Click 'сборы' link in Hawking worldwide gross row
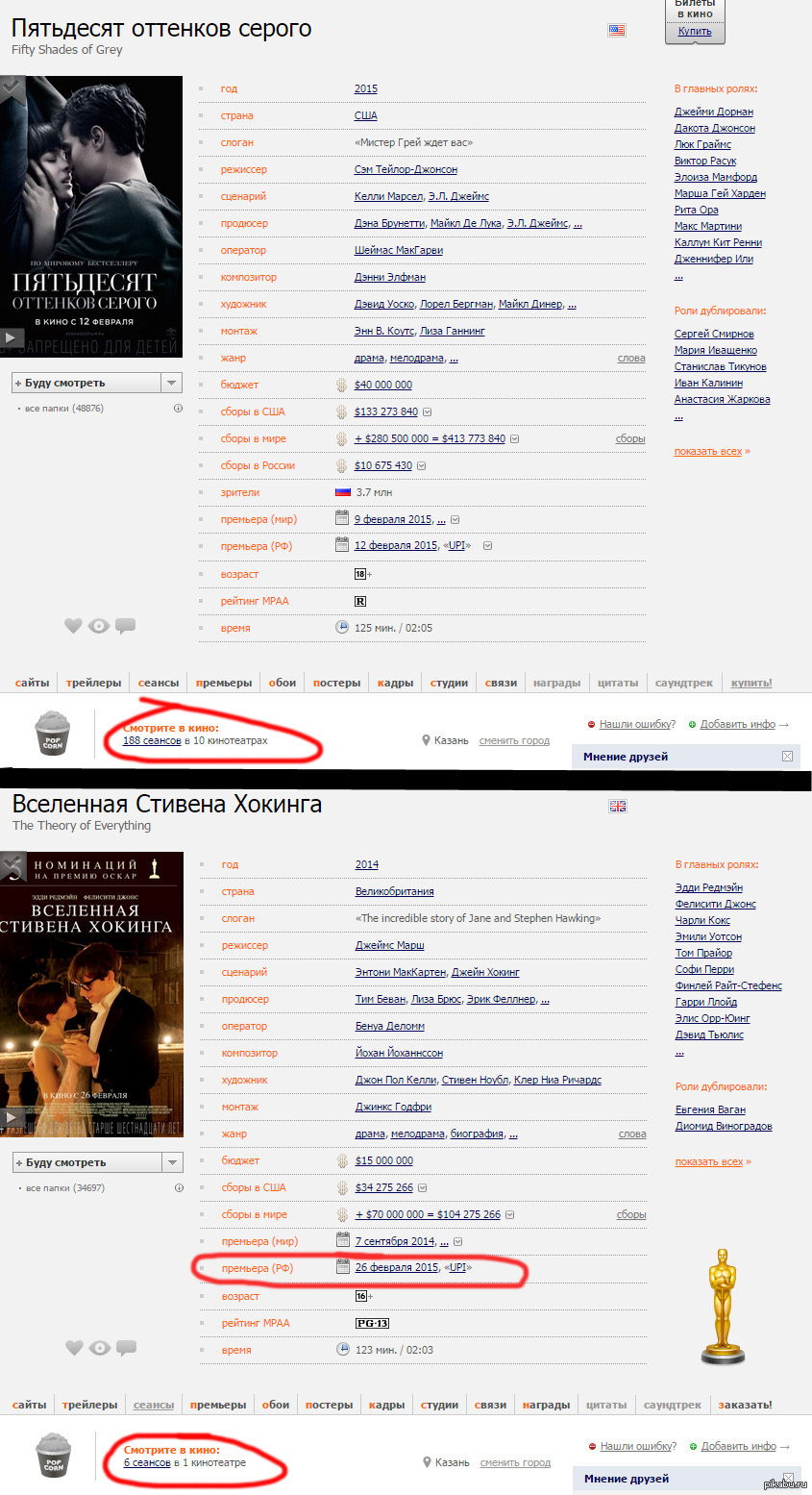 point(631,1214)
